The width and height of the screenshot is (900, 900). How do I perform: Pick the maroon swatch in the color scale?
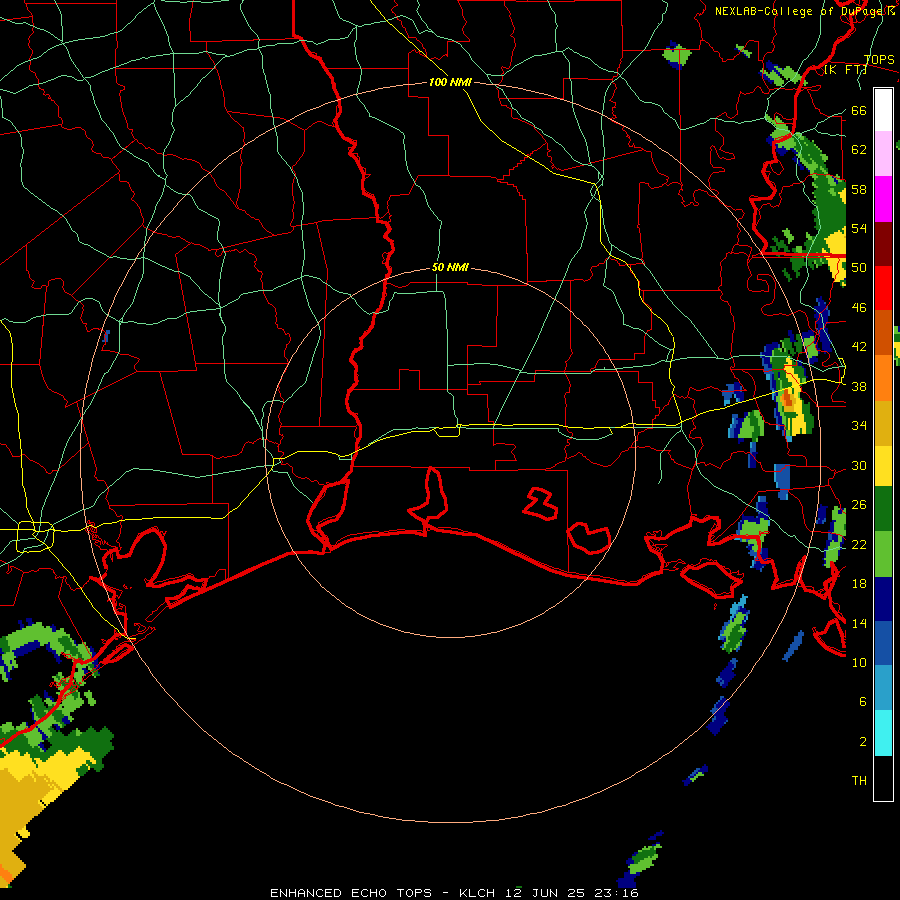coord(883,244)
